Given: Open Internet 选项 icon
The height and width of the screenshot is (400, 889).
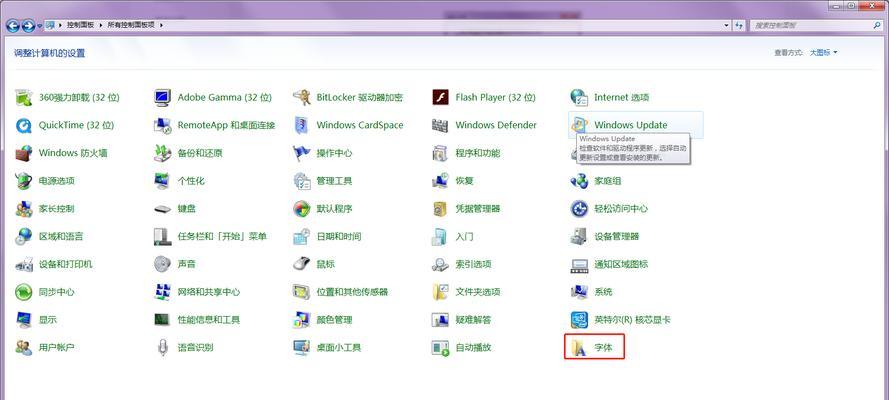Looking at the screenshot, I should tap(579, 97).
